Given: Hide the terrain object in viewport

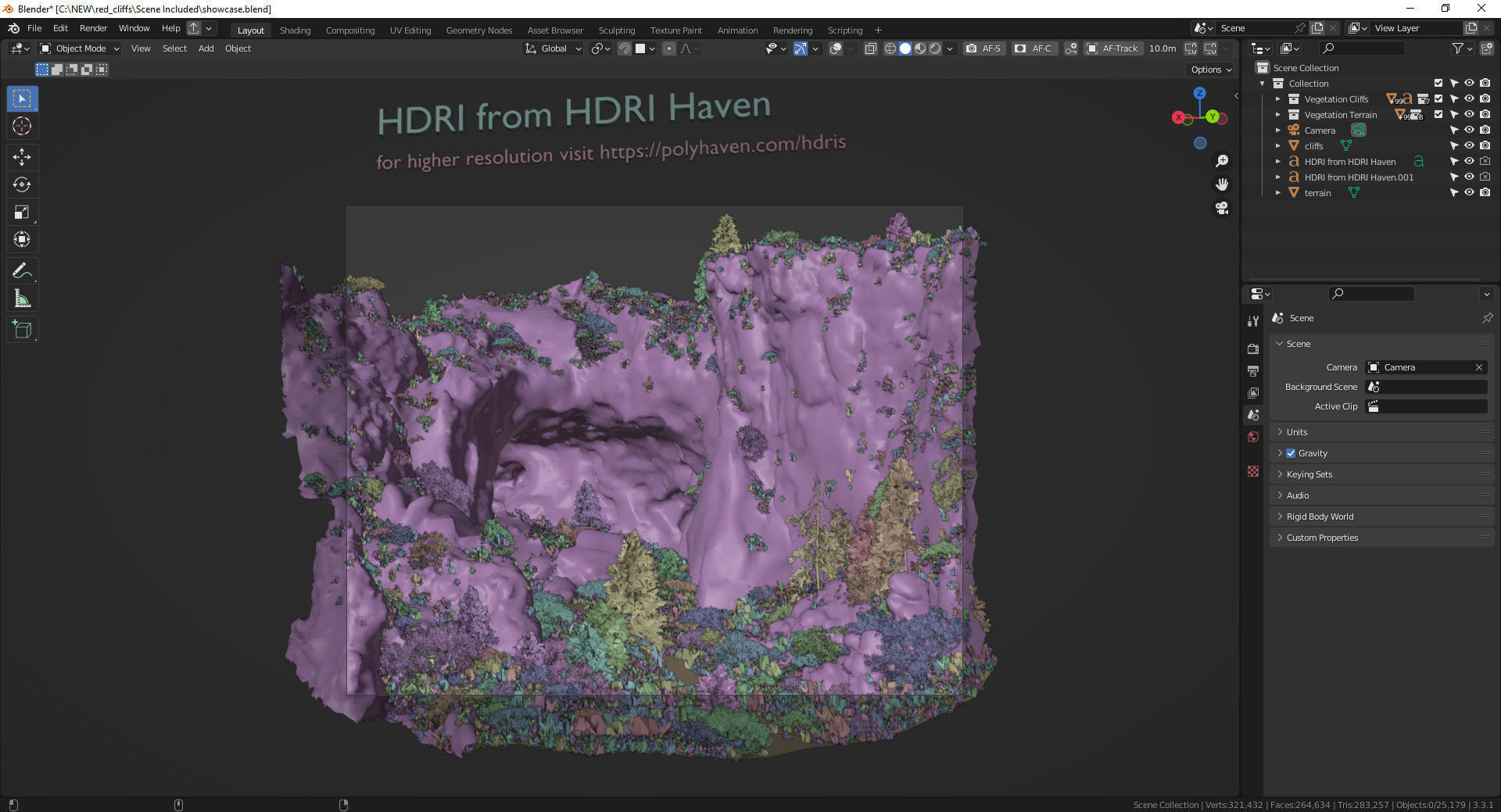Looking at the screenshot, I should tap(1470, 193).
